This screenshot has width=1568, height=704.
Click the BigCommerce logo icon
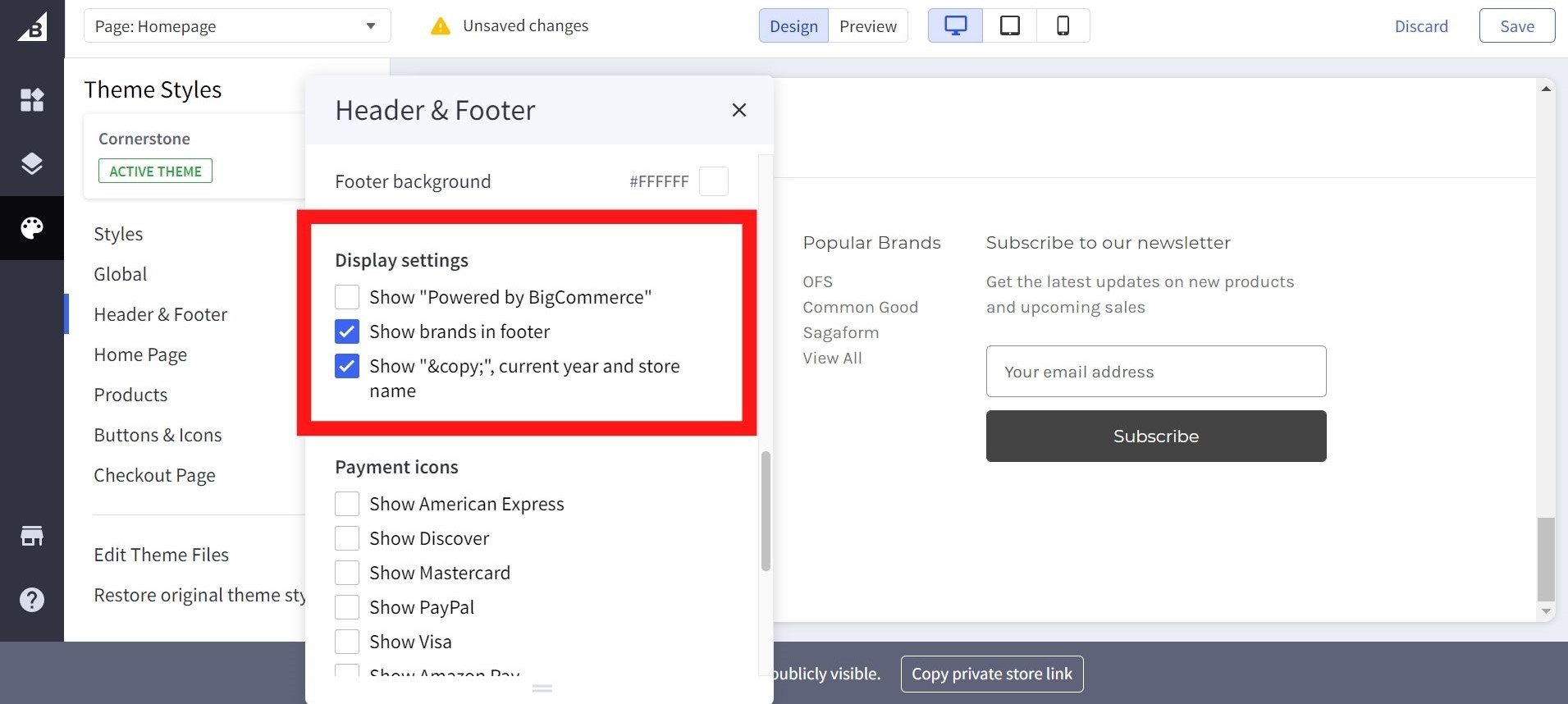point(33,26)
